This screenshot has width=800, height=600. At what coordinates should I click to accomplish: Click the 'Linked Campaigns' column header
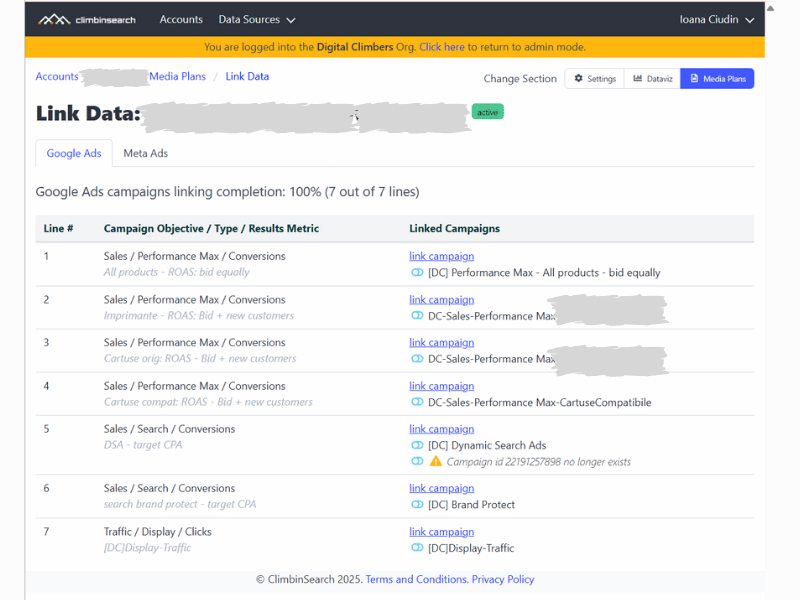point(455,229)
